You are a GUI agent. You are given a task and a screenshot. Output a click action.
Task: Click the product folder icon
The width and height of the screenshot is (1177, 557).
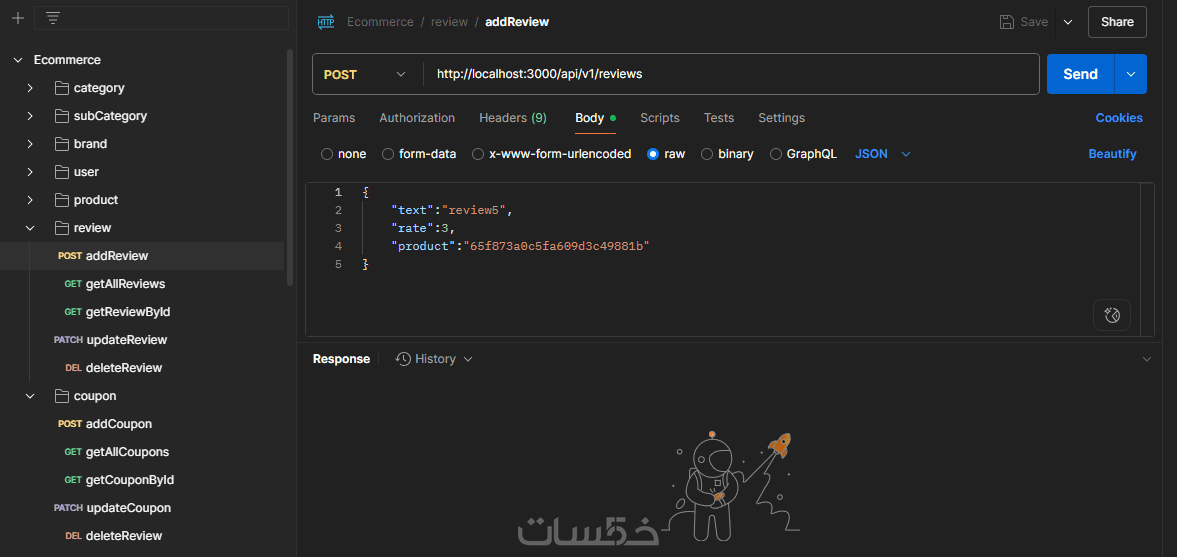[x=61, y=200]
